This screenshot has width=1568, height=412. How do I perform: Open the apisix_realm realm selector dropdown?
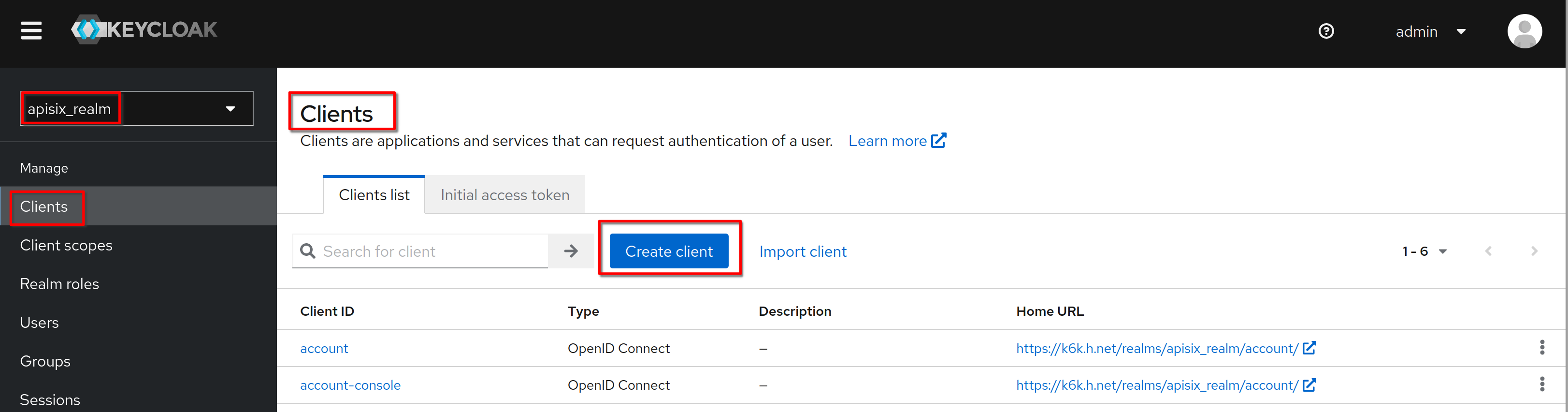[137, 108]
